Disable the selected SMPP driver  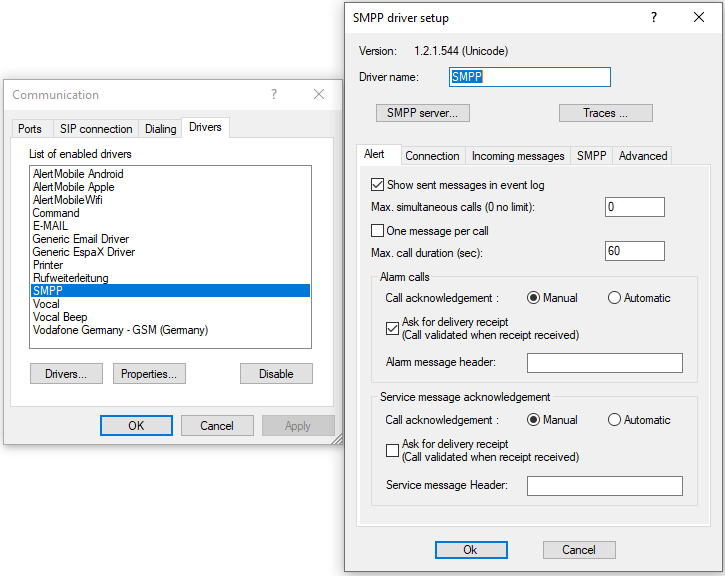(276, 373)
